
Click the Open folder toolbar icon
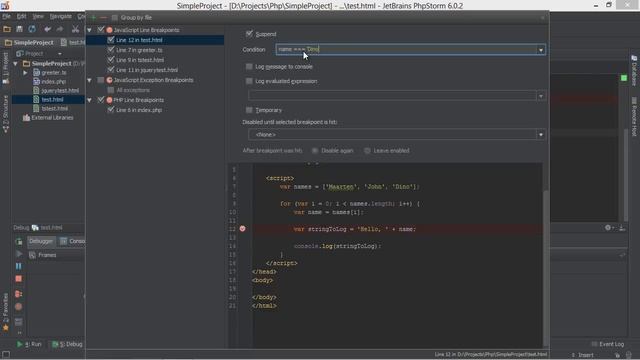coord(7,29)
